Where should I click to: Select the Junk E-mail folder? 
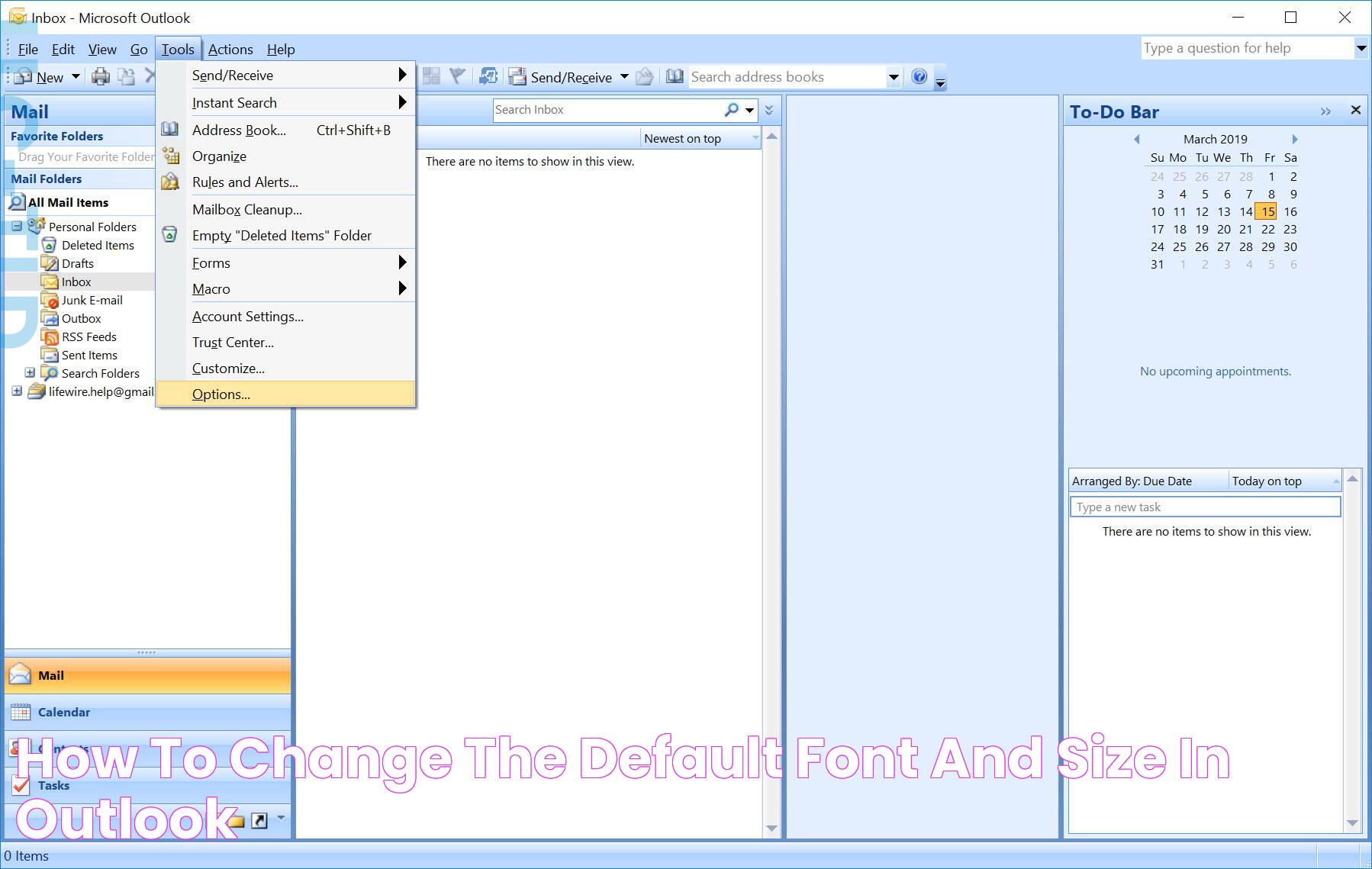pos(92,300)
